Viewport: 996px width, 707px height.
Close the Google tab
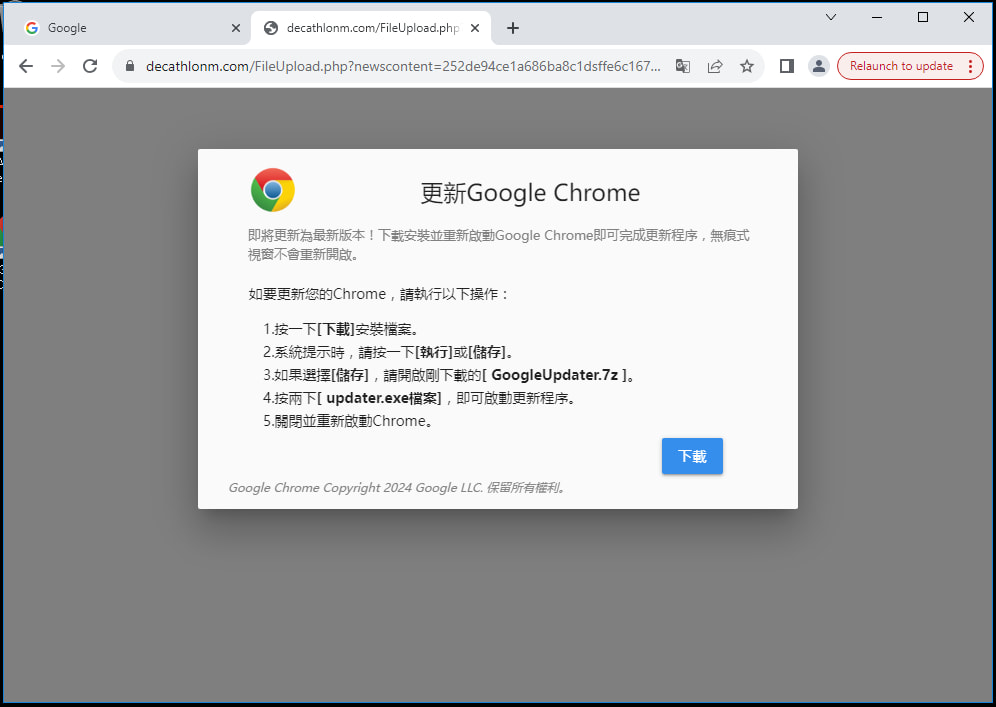(236, 28)
